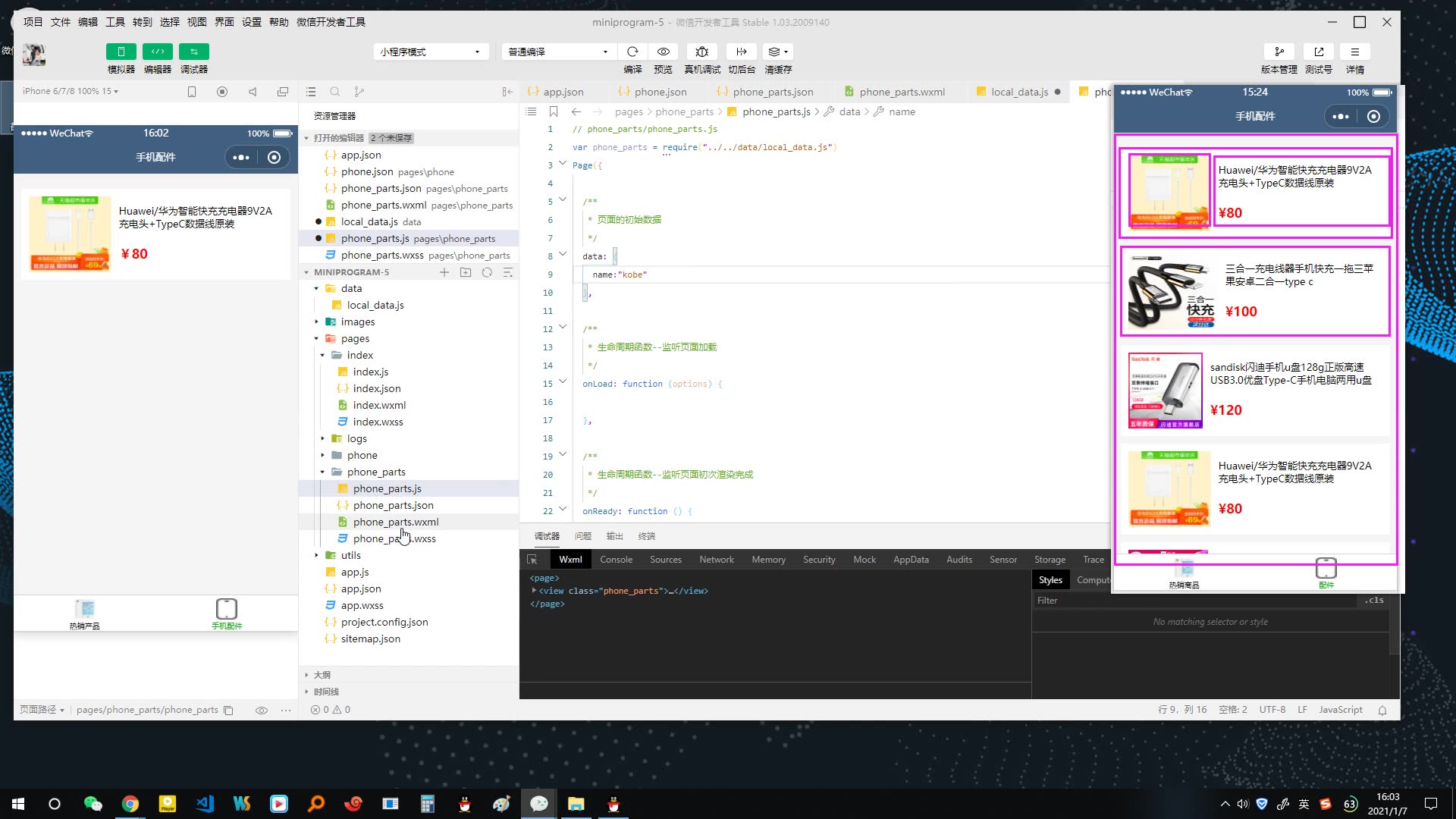Expand the logs folder
The height and width of the screenshot is (819, 1456).
click(x=356, y=438)
